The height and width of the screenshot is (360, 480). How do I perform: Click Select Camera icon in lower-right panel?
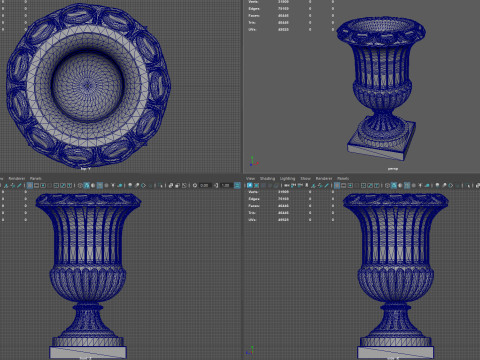[287, 185]
